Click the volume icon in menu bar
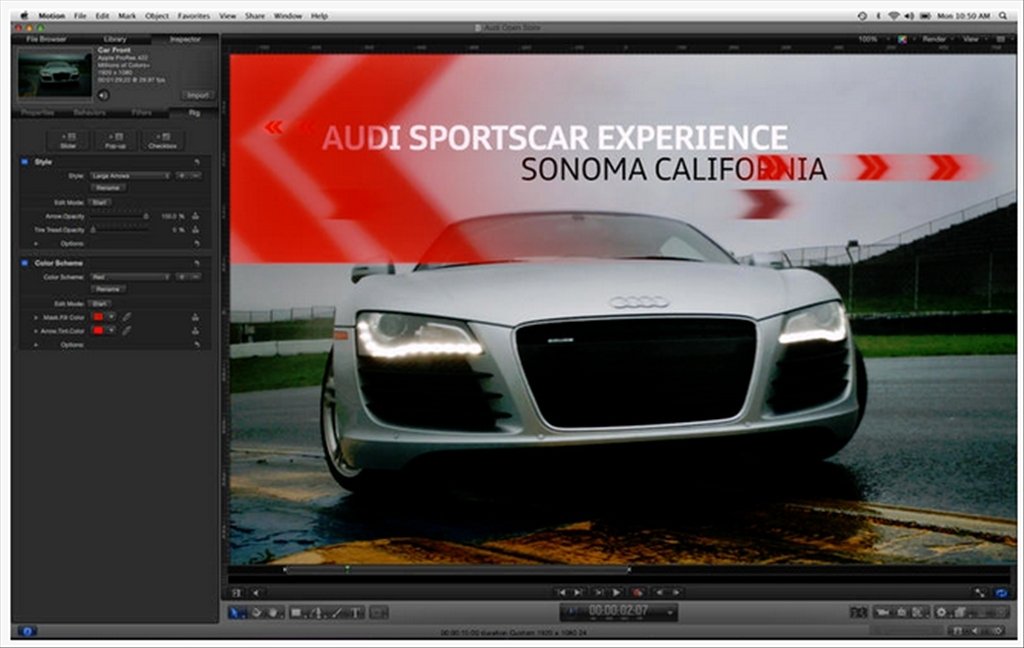The width and height of the screenshot is (1024, 648). (910, 16)
